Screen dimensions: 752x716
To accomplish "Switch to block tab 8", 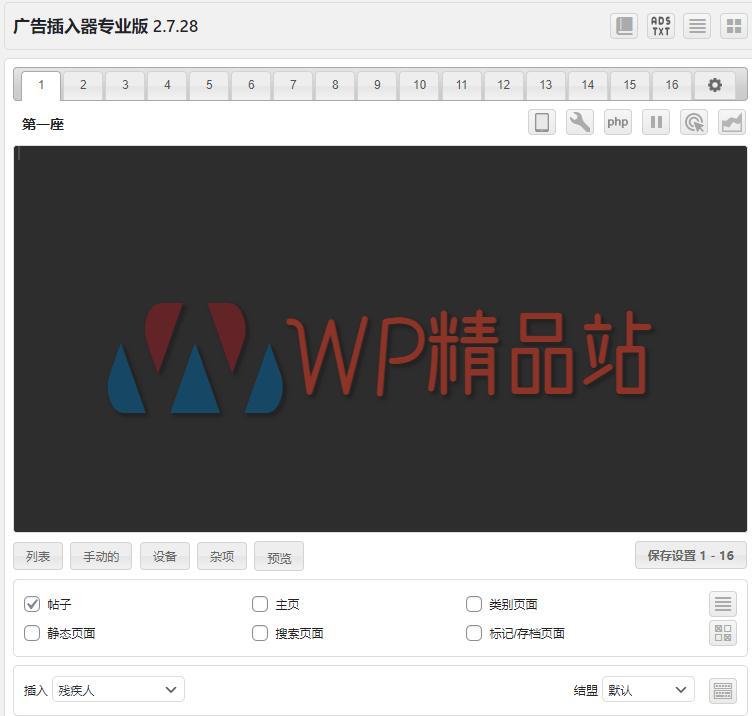I will coord(335,85).
